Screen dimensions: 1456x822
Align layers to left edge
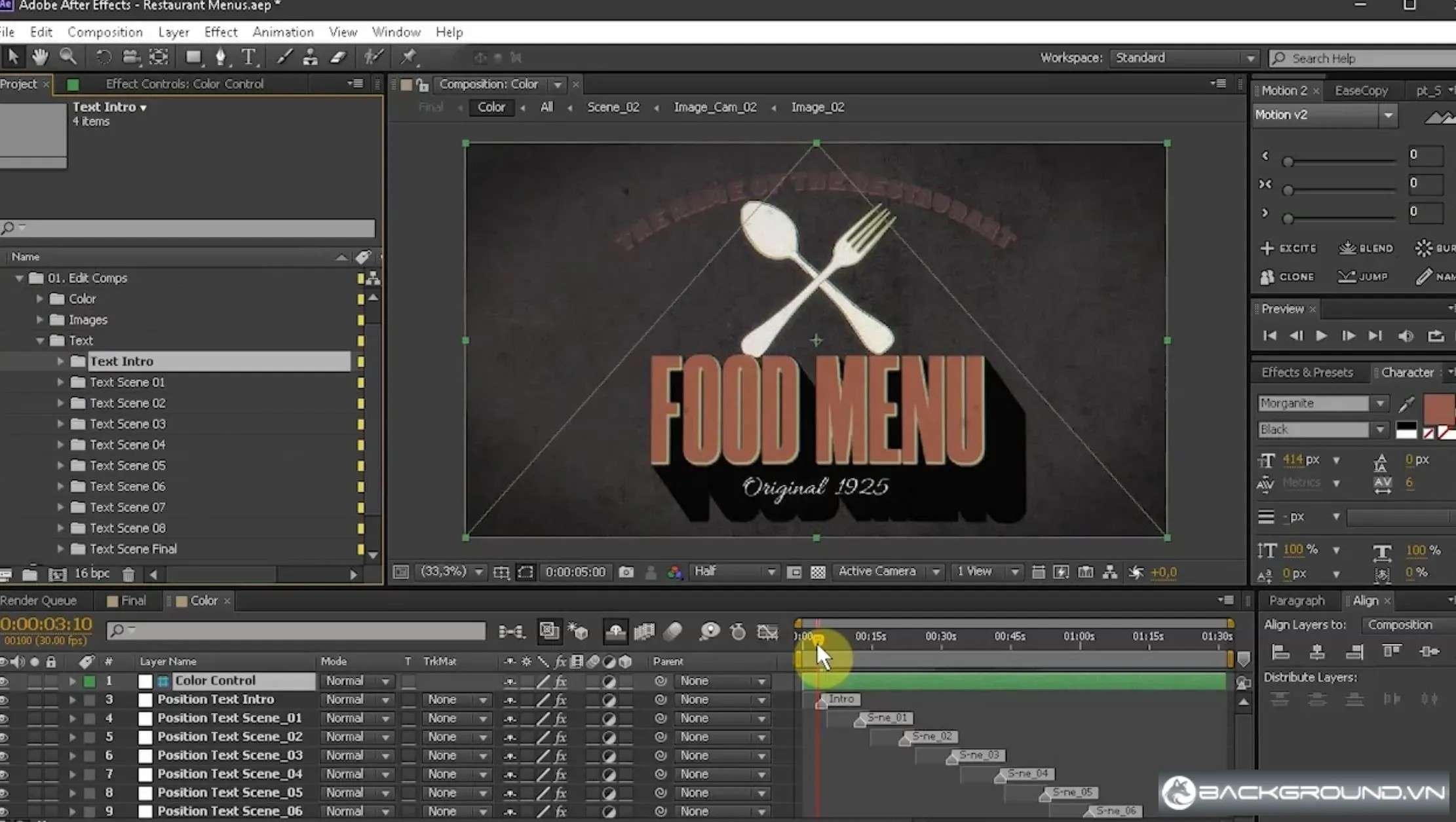coord(1280,651)
